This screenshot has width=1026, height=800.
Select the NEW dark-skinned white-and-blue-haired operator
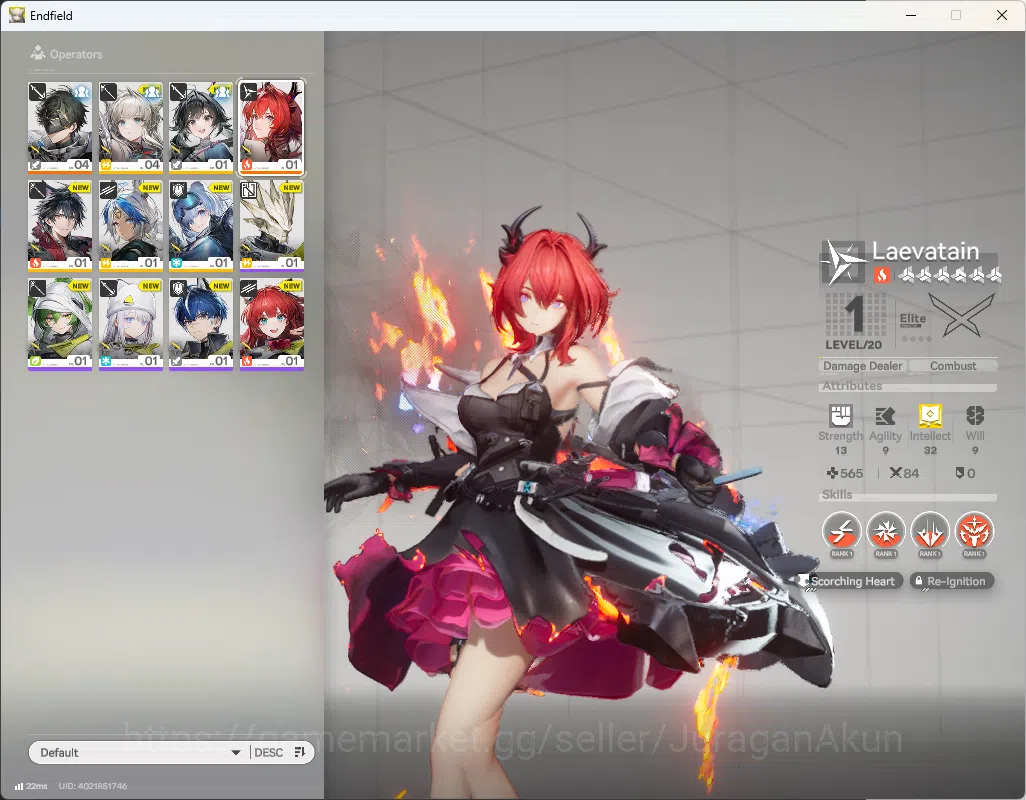(x=130, y=226)
